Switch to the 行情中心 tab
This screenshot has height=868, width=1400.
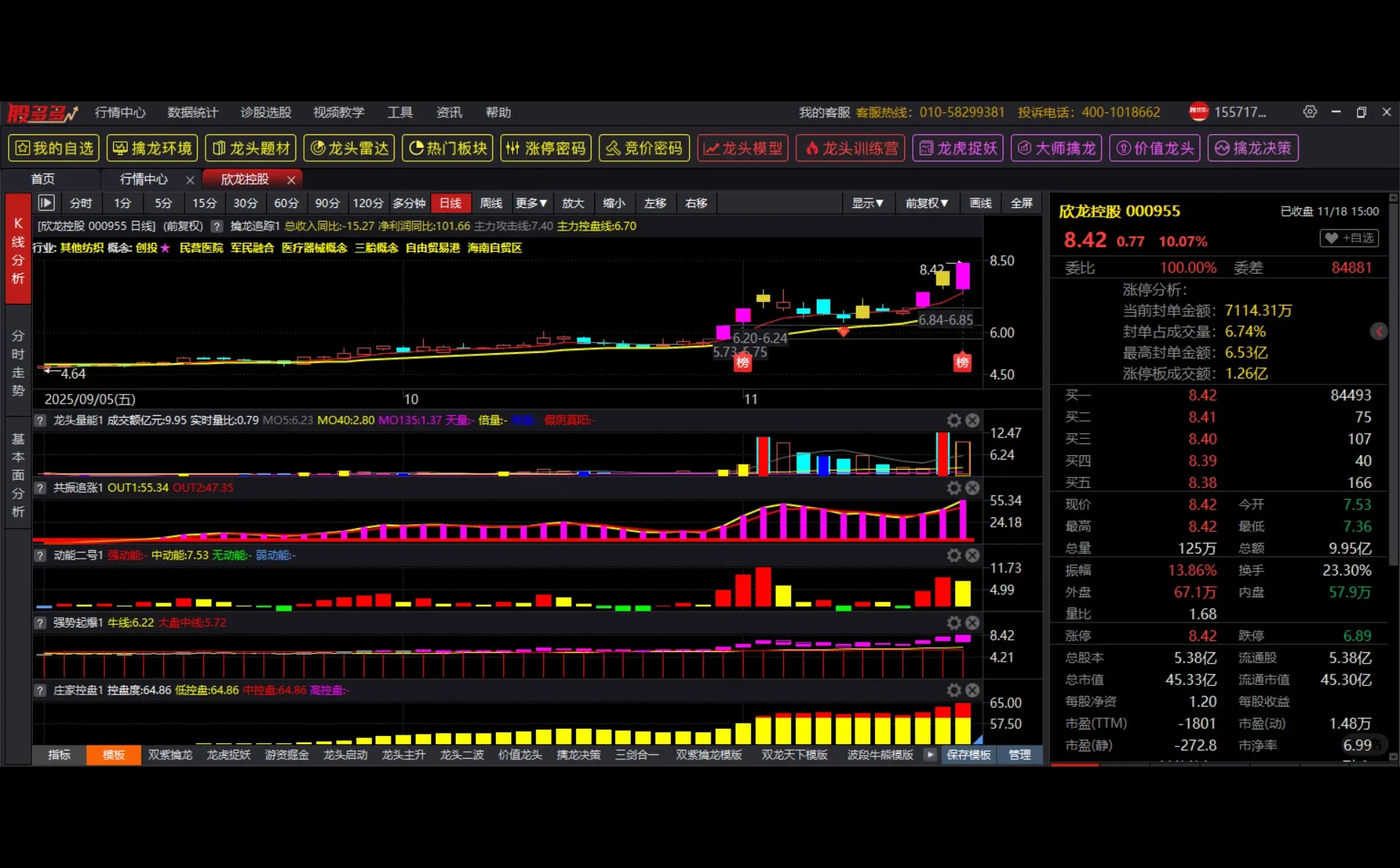(144, 179)
